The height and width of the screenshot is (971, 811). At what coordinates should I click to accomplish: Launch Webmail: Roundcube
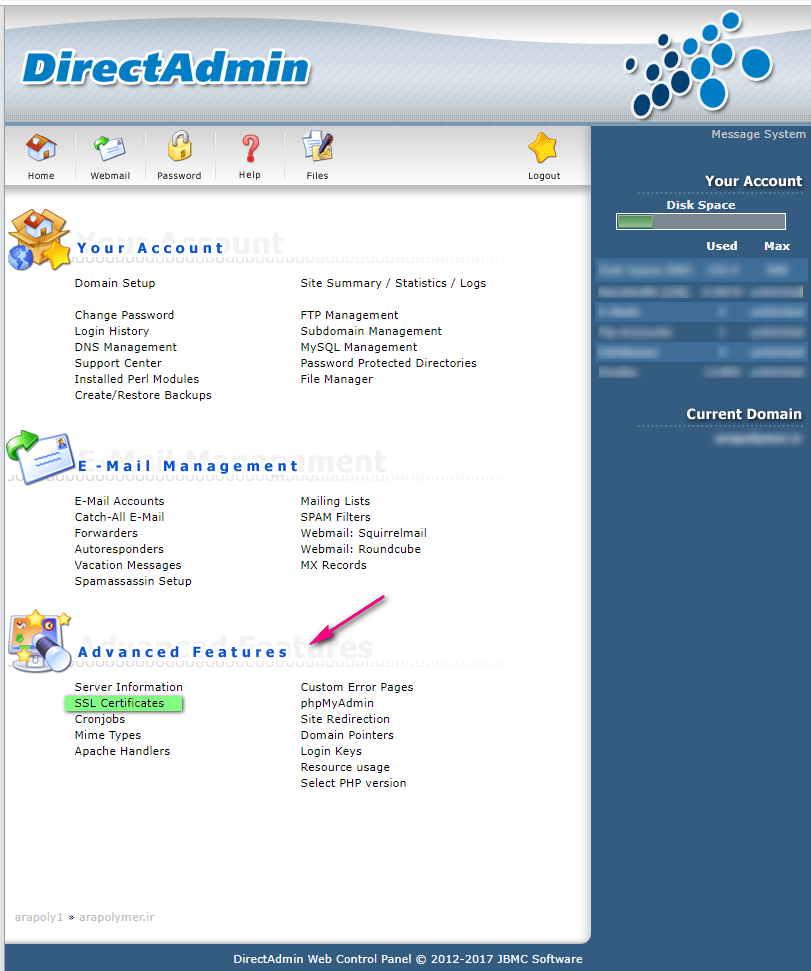pos(361,549)
